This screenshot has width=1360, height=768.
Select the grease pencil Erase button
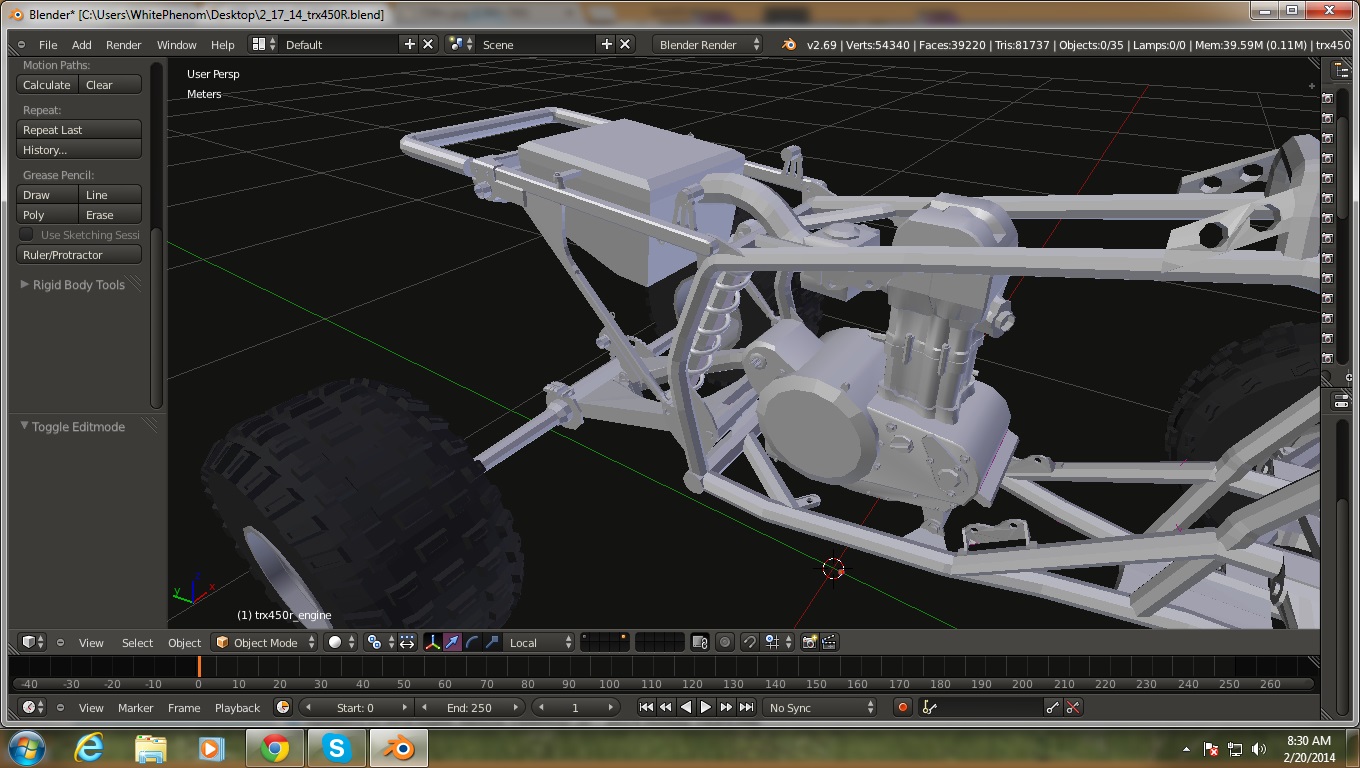tap(110, 215)
